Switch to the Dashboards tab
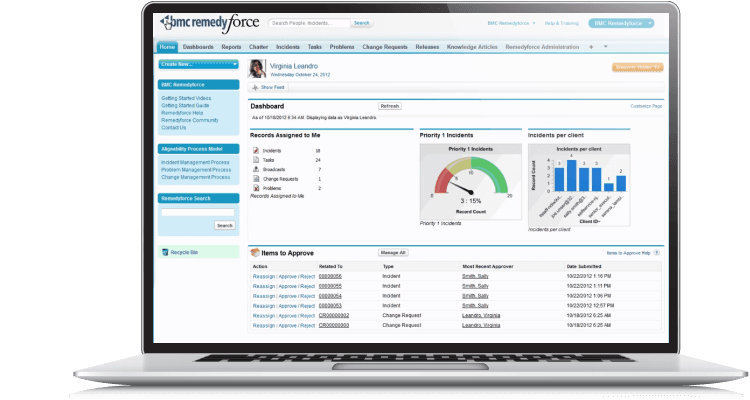The height and width of the screenshot is (400, 750). [198, 47]
